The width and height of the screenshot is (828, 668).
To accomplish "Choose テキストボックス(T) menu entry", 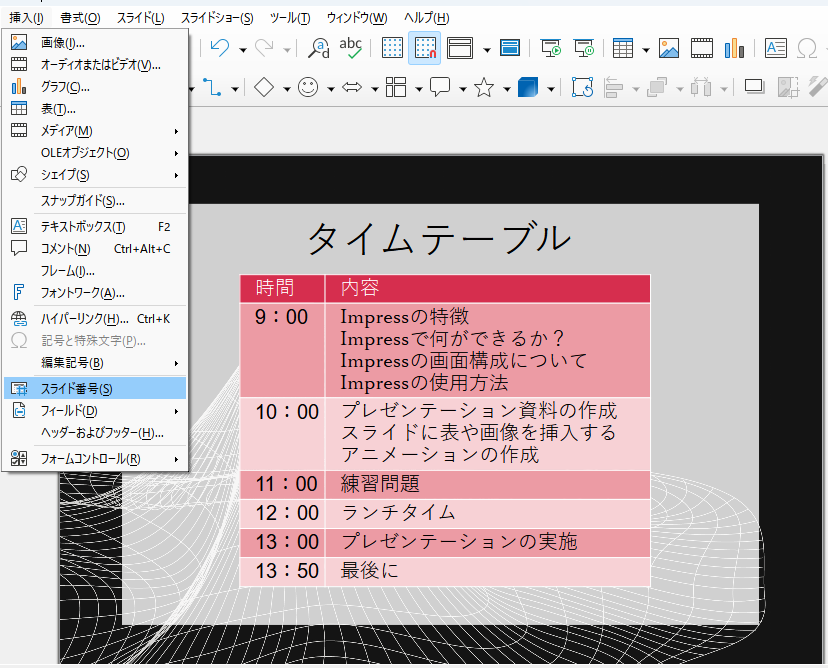I will pos(95,227).
